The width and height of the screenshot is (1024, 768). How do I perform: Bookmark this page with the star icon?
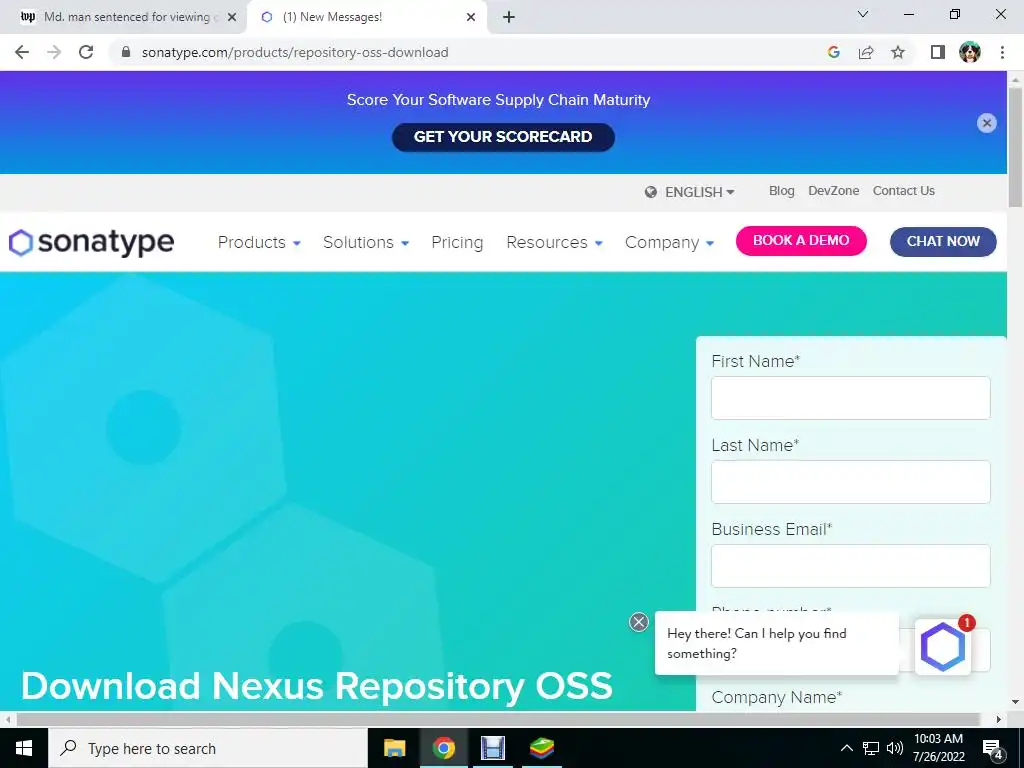tap(898, 52)
